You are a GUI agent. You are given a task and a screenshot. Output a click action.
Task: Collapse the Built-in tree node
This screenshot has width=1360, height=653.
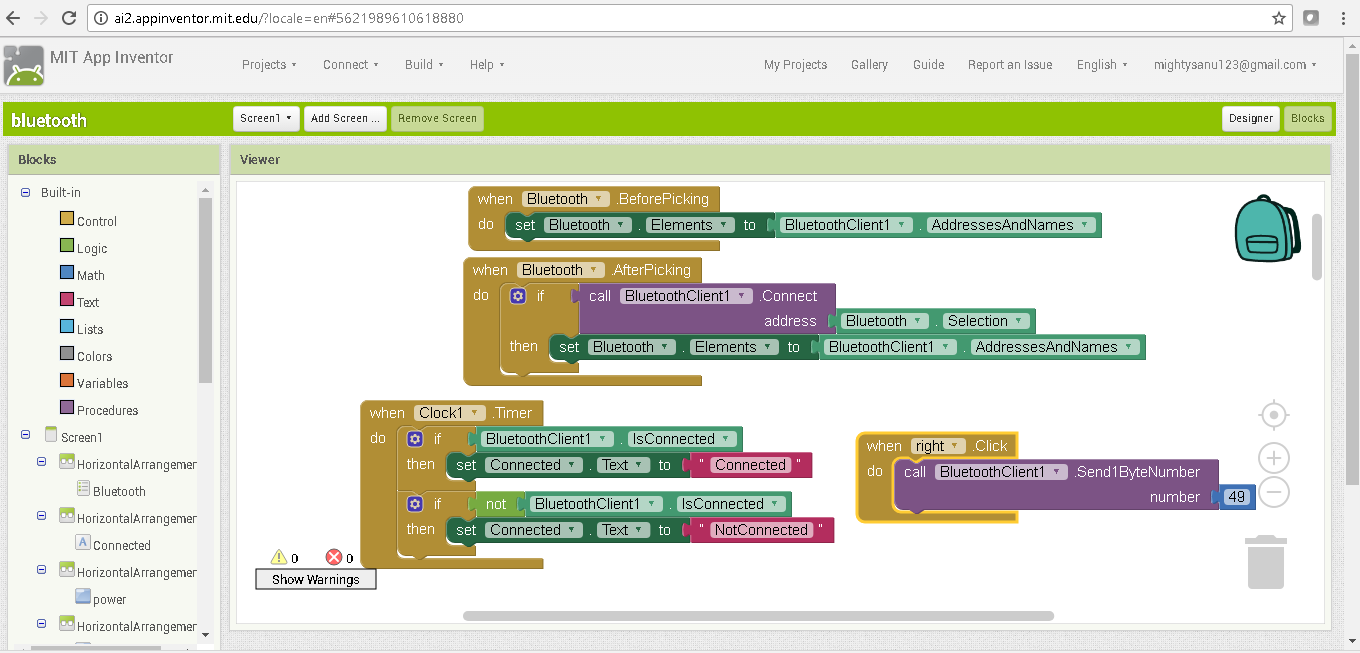(x=26, y=192)
